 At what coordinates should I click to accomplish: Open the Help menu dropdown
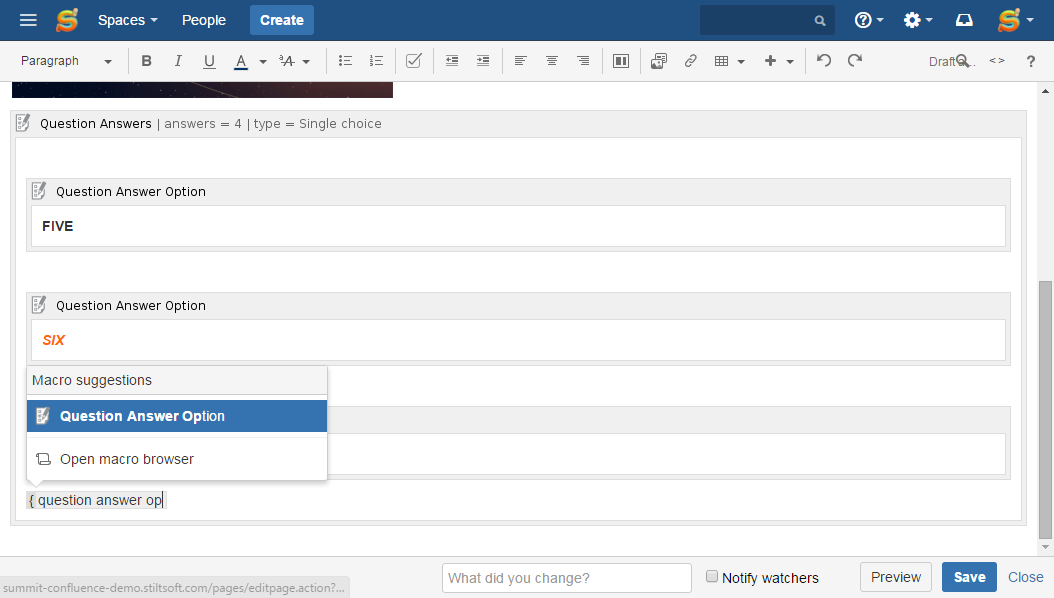(x=868, y=20)
